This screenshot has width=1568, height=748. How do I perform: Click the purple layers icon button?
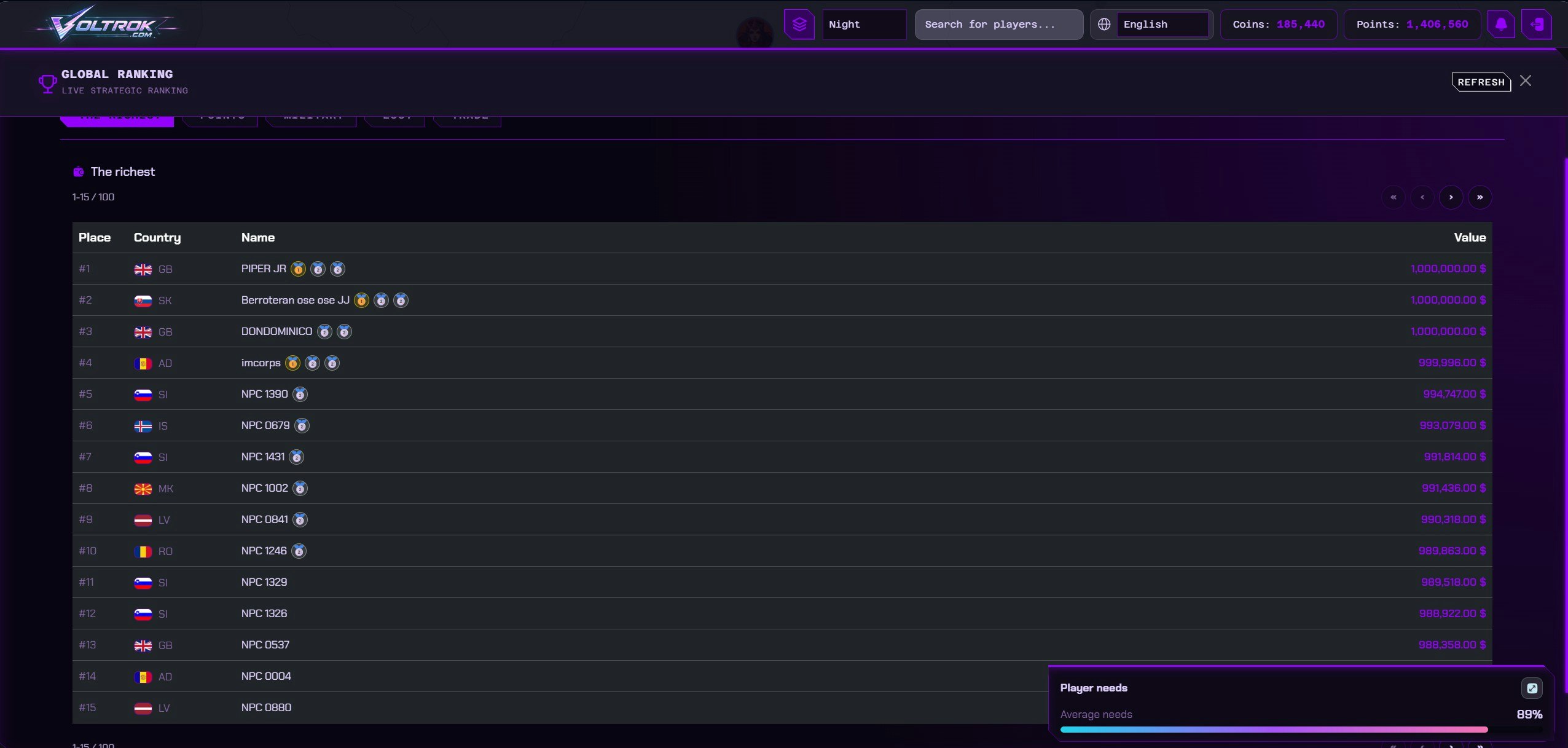pyautogui.click(x=799, y=25)
